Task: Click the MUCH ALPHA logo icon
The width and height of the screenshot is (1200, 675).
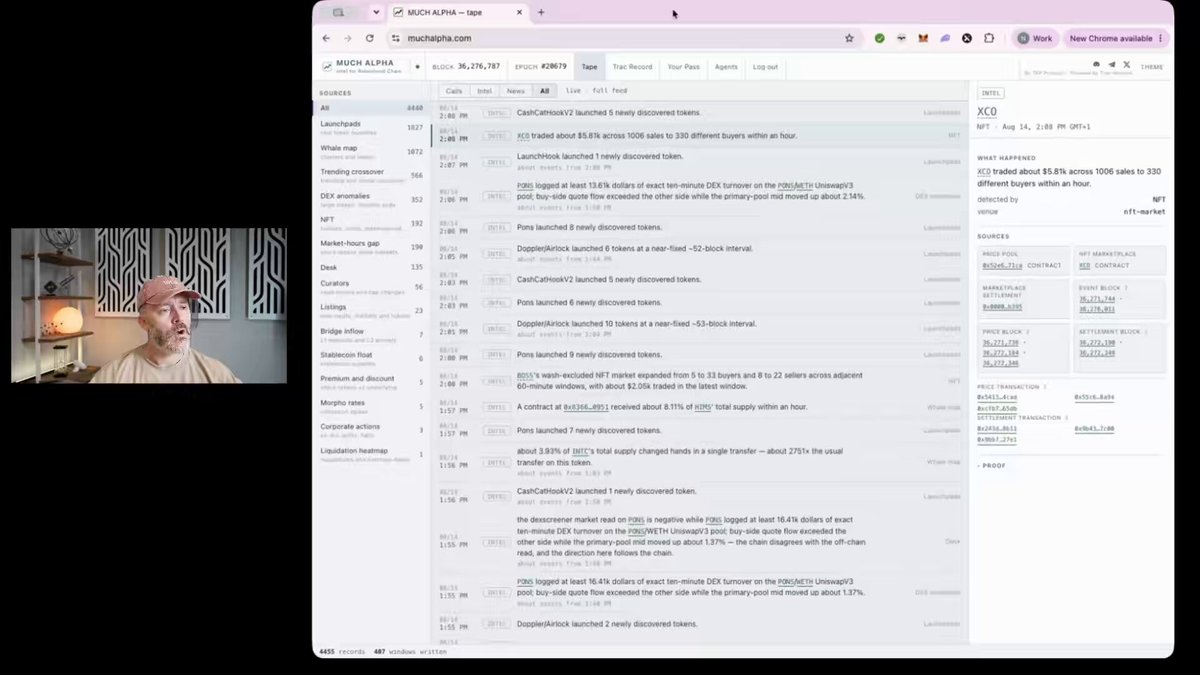Action: [x=328, y=65]
